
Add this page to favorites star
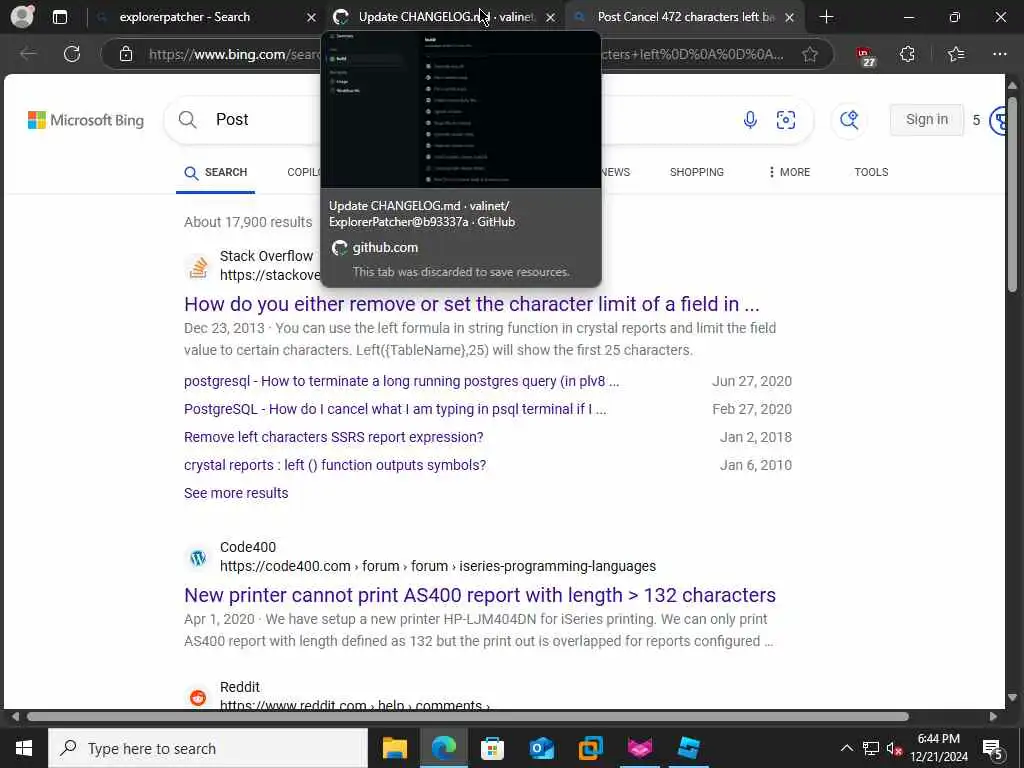(x=810, y=54)
